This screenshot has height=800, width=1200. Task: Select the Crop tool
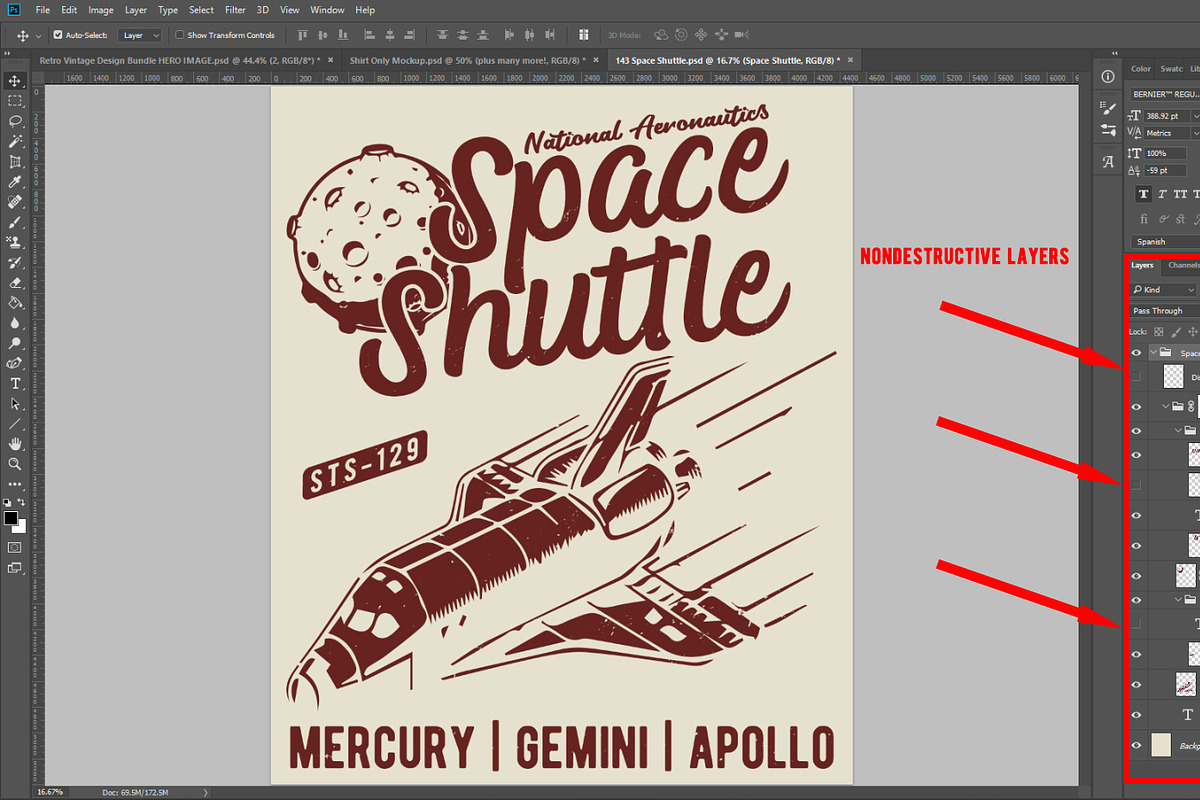[x=15, y=161]
